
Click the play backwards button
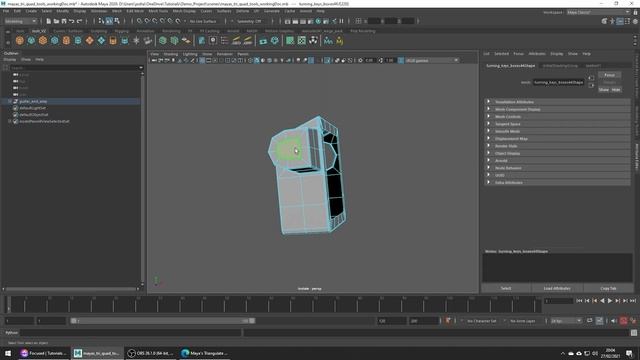[602, 301]
